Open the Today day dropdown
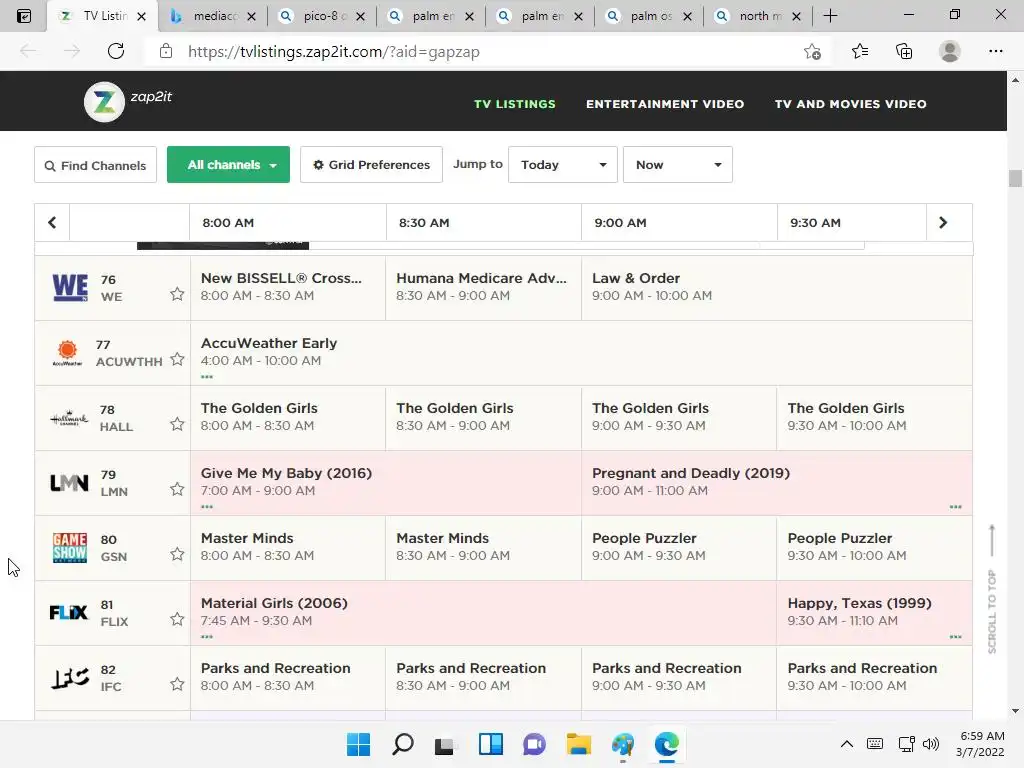The width and height of the screenshot is (1024, 768). 563,165
